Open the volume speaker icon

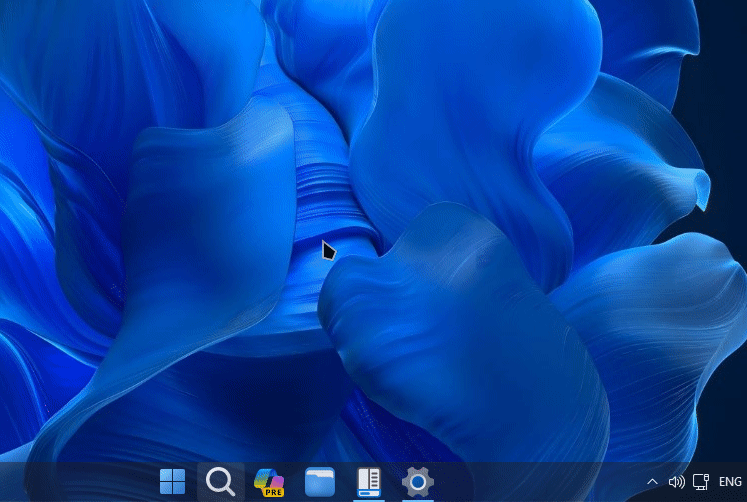tap(676, 482)
